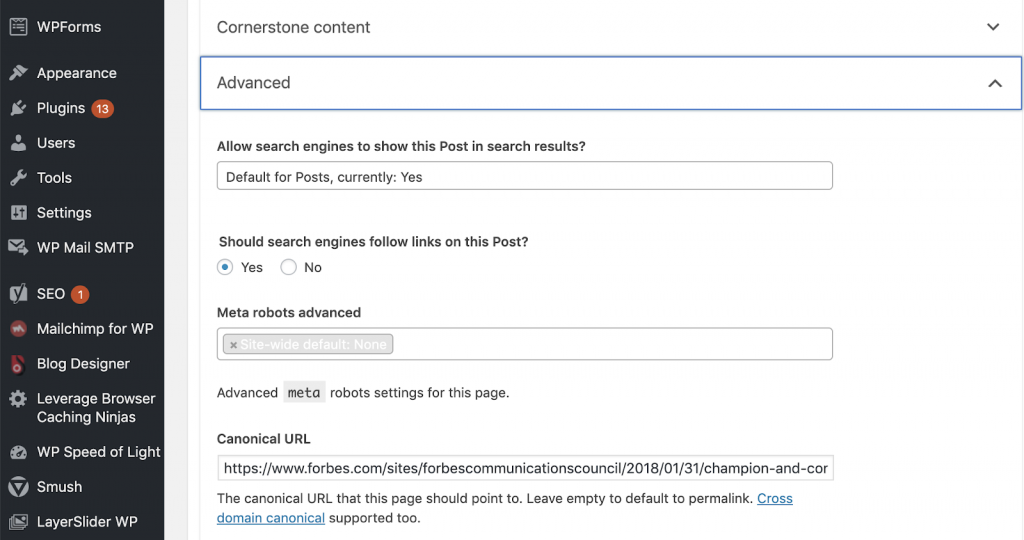1024x540 pixels.
Task: Open the WPForms icon in sidebar
Action: click(x=18, y=27)
